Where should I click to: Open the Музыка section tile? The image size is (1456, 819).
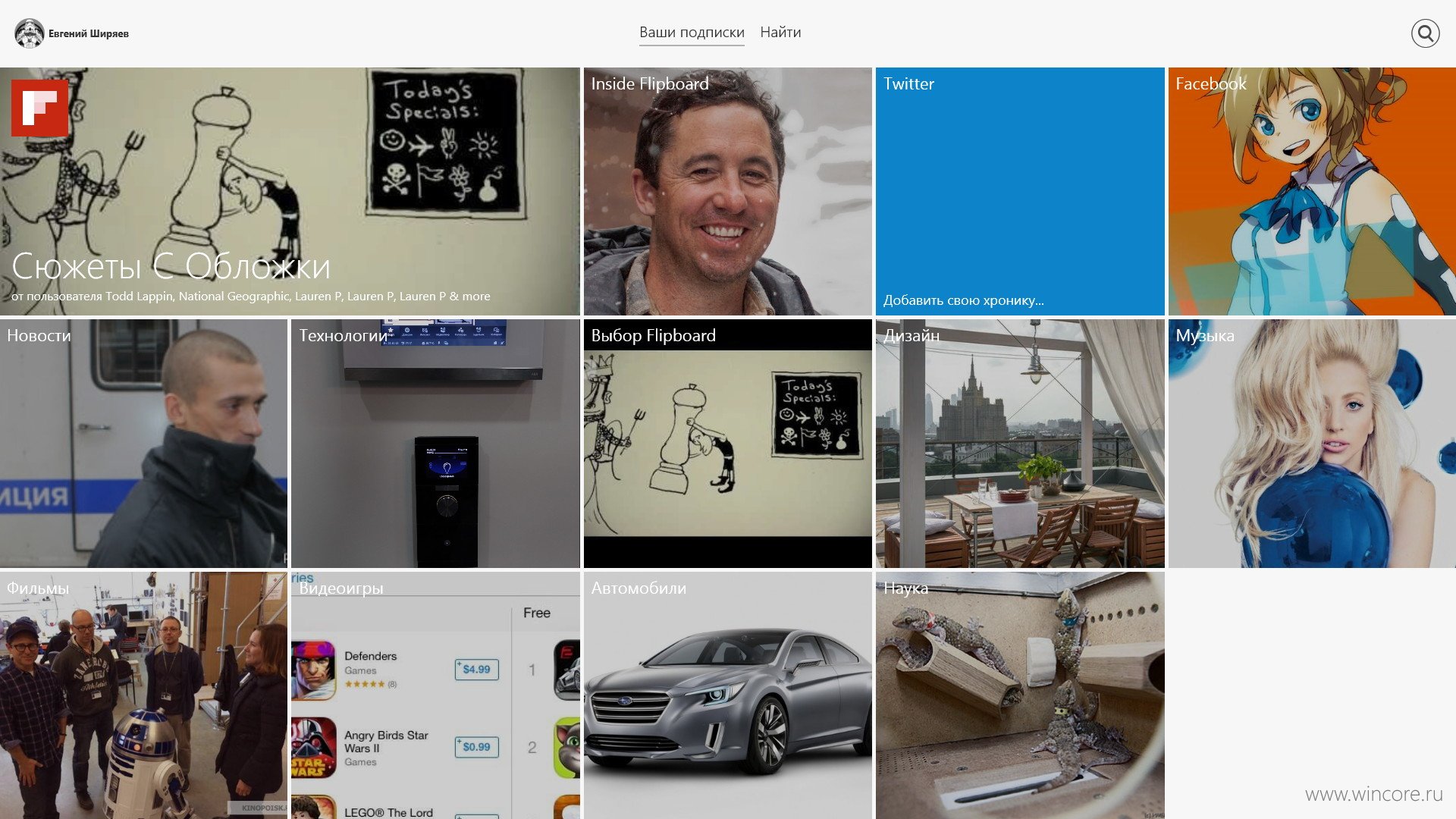(1312, 443)
